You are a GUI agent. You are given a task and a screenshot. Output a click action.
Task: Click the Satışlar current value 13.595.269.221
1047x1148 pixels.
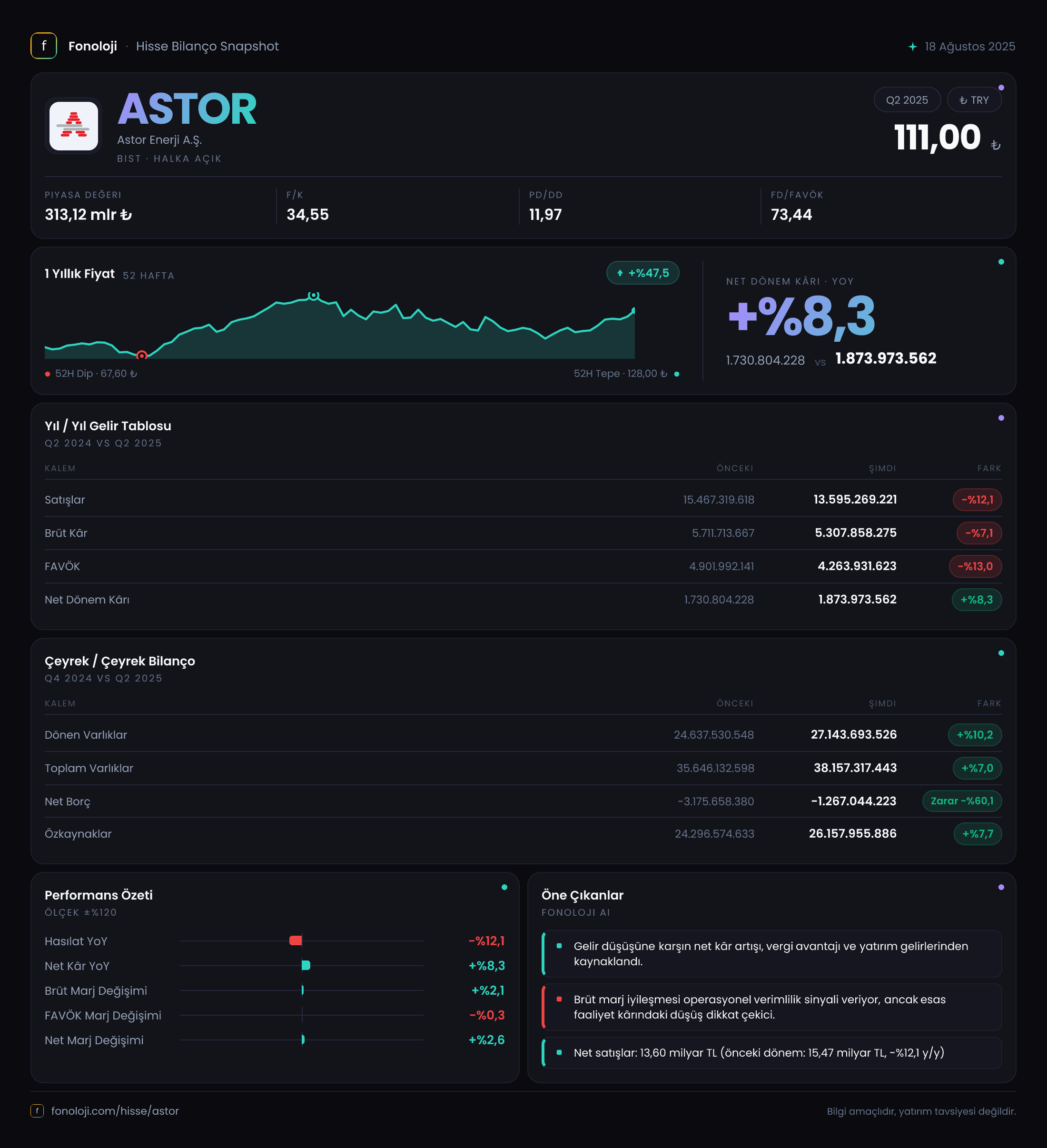click(855, 499)
